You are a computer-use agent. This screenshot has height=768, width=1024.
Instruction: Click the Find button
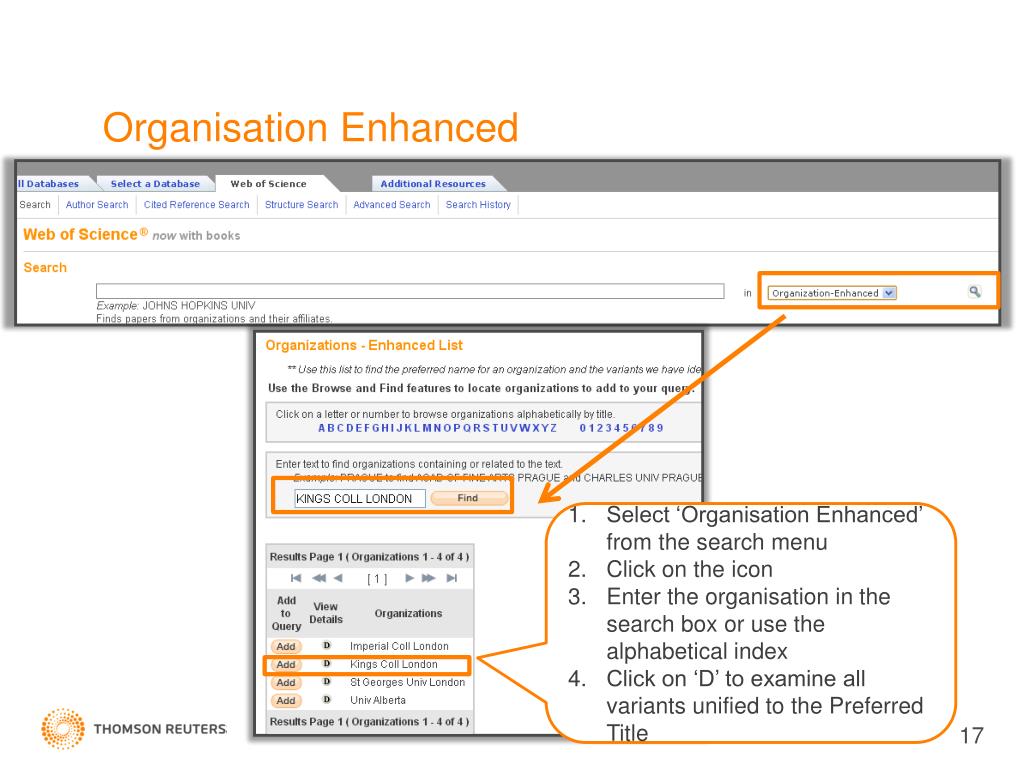click(x=468, y=498)
